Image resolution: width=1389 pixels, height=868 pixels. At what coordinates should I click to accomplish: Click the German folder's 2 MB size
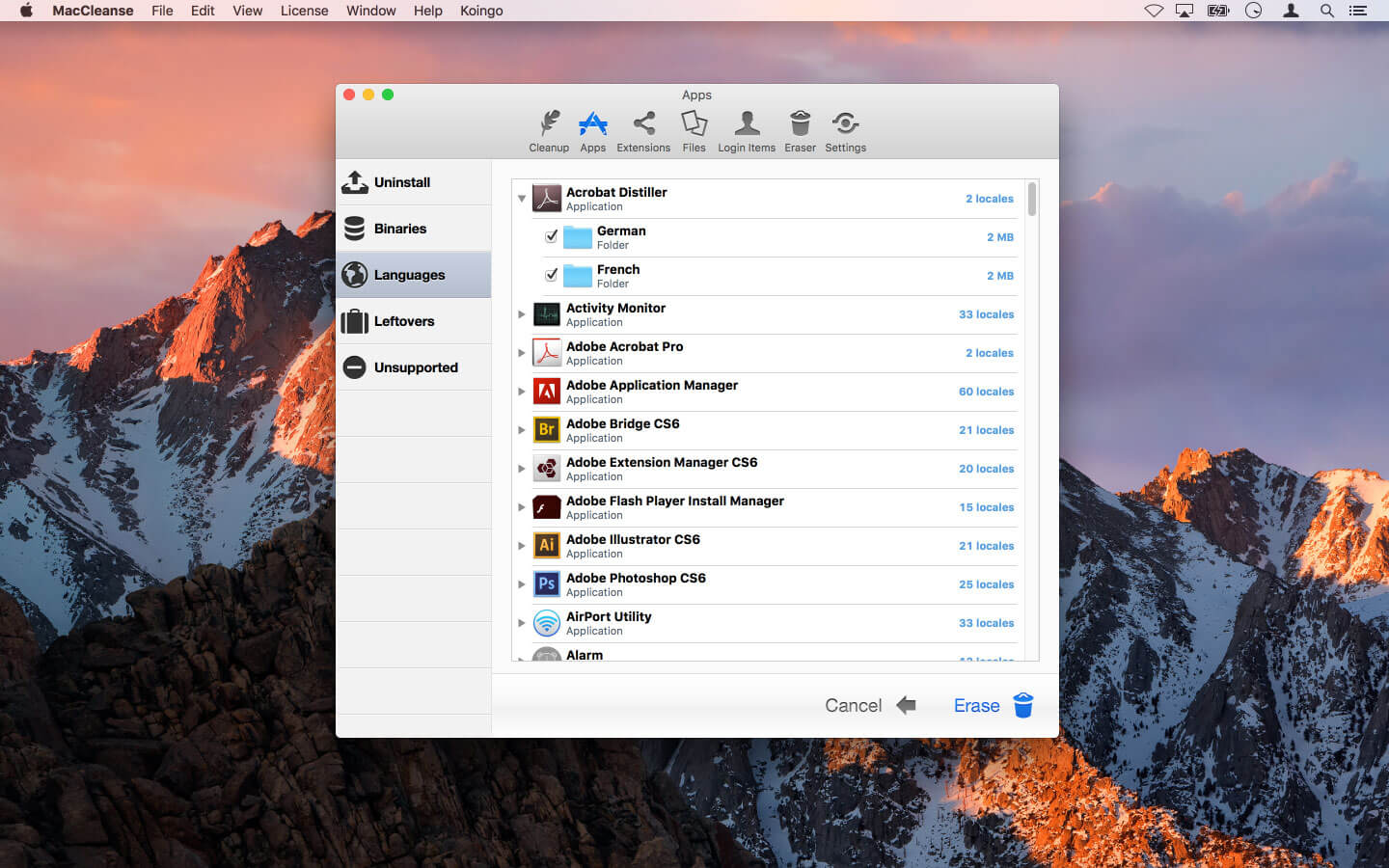pos(1000,237)
